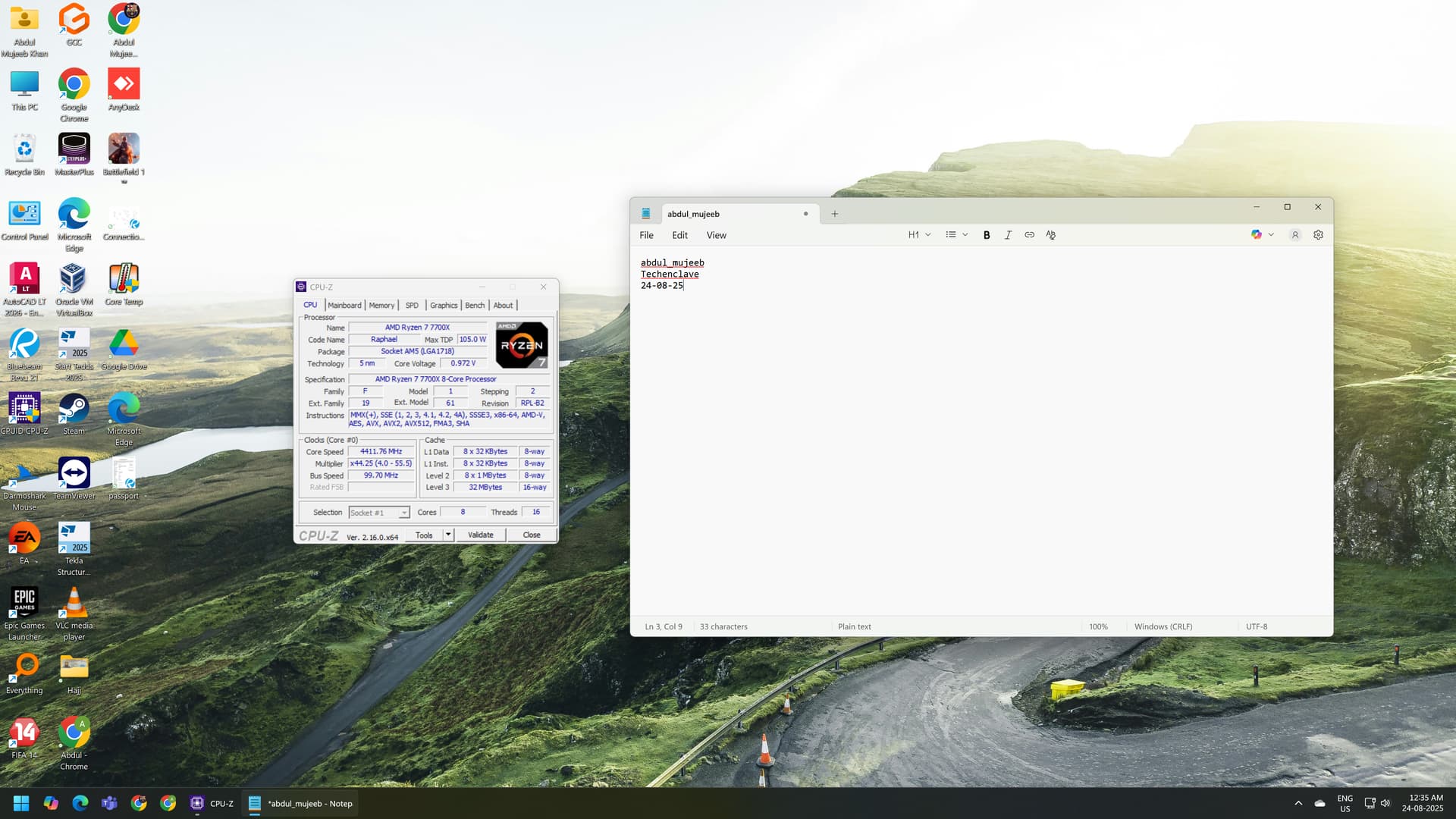Switch to the About tab in CPU-Z
The width and height of the screenshot is (1456, 819).
[x=503, y=305]
